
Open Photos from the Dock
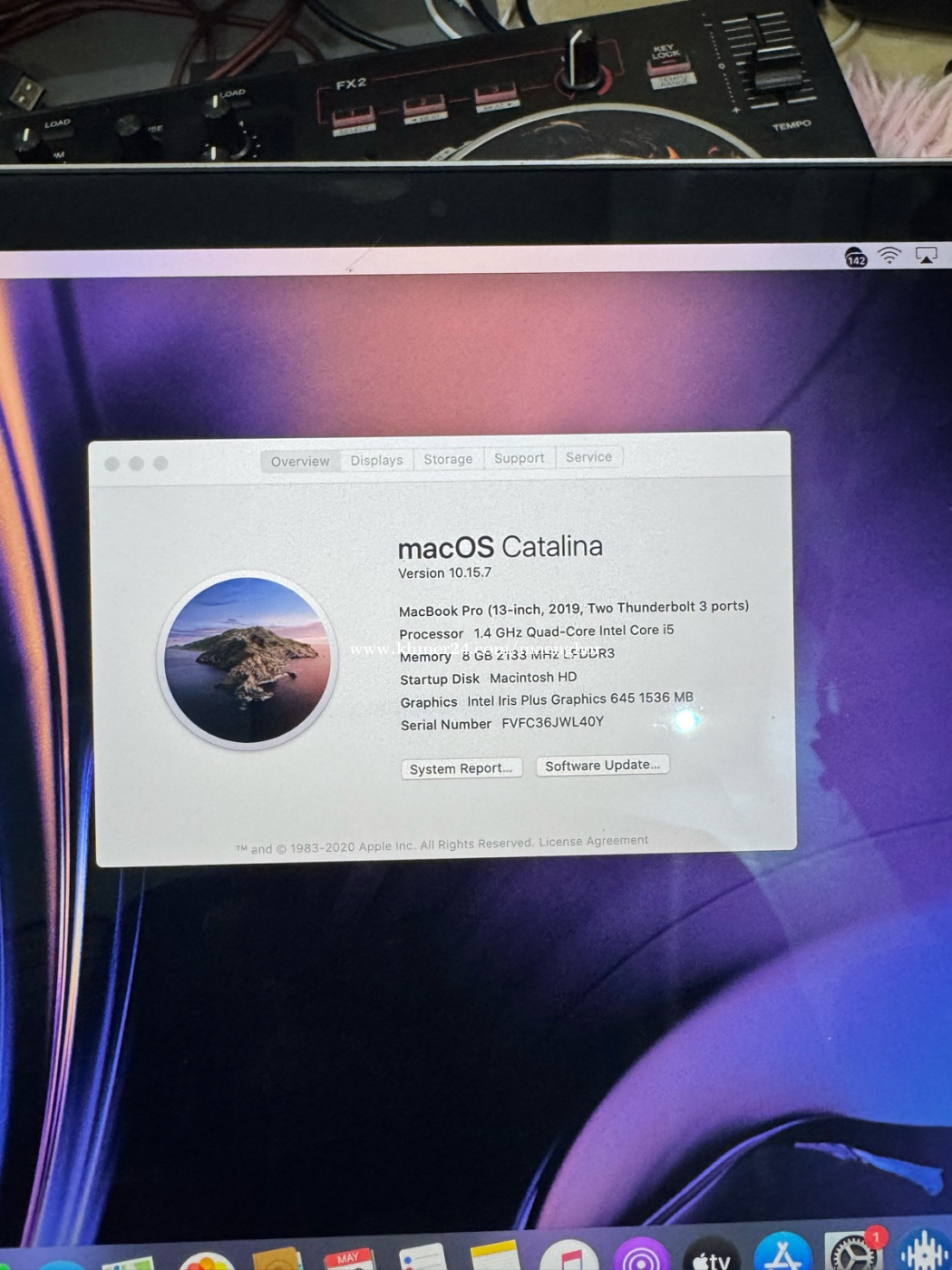tap(208, 1261)
